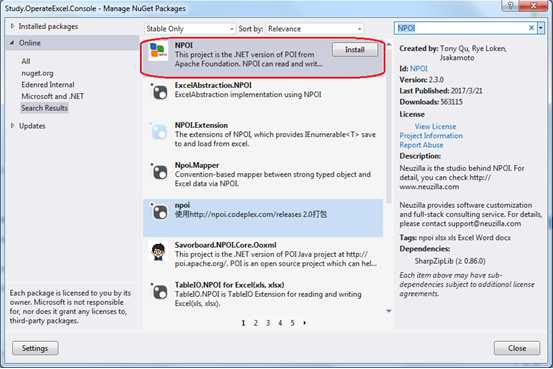Click the package list scrollbar thumb
The height and width of the screenshot is (369, 553).
click(x=389, y=125)
